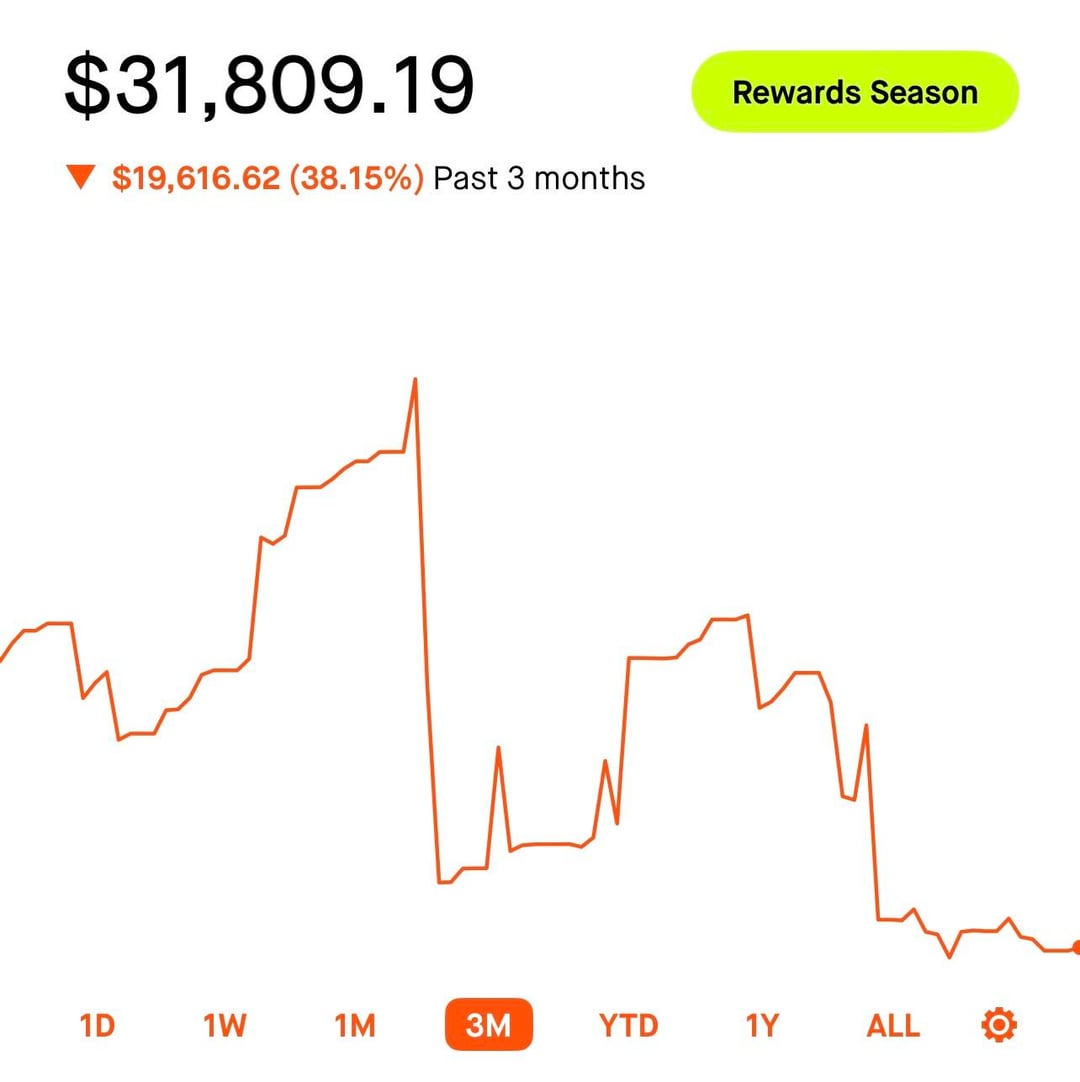Show the 1M chart view
Image resolution: width=1080 pixels, height=1082 pixels.
(x=354, y=1025)
